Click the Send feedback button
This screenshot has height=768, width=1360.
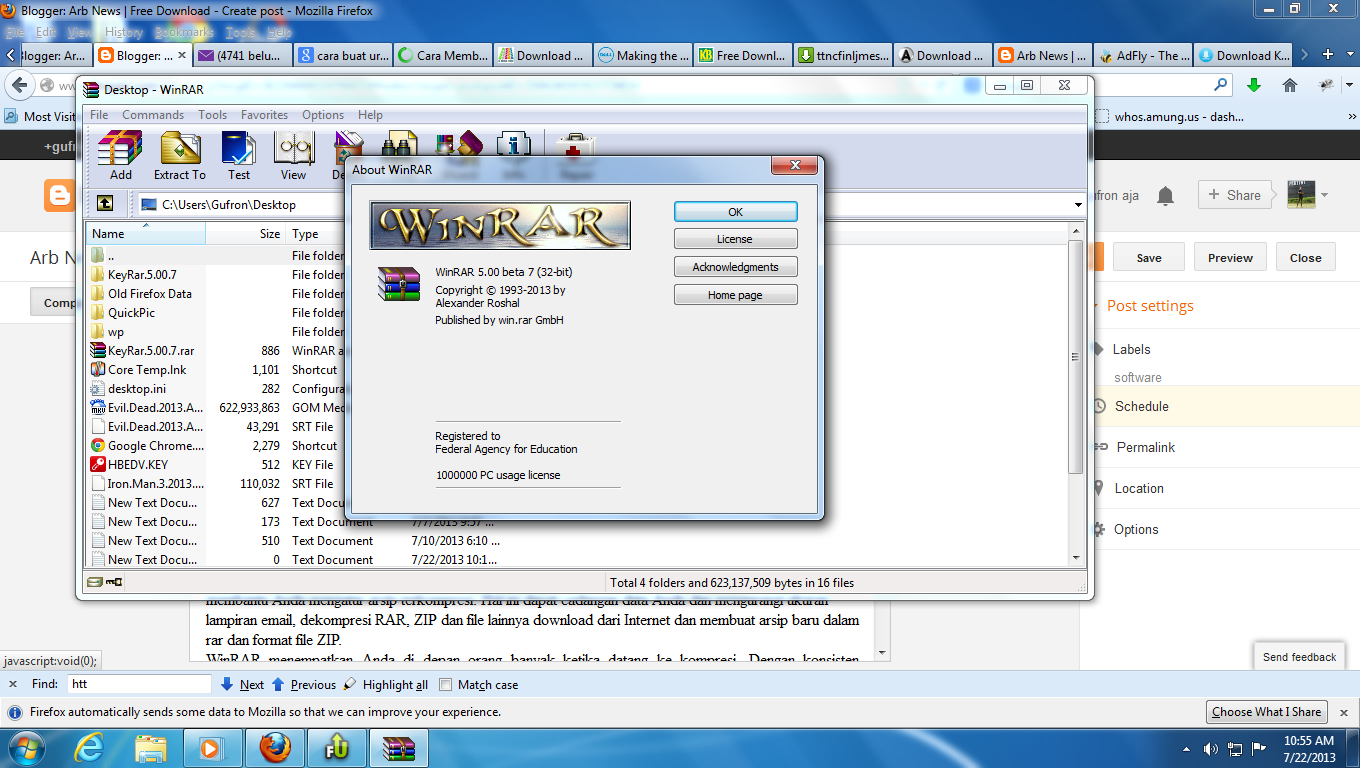tap(1299, 657)
